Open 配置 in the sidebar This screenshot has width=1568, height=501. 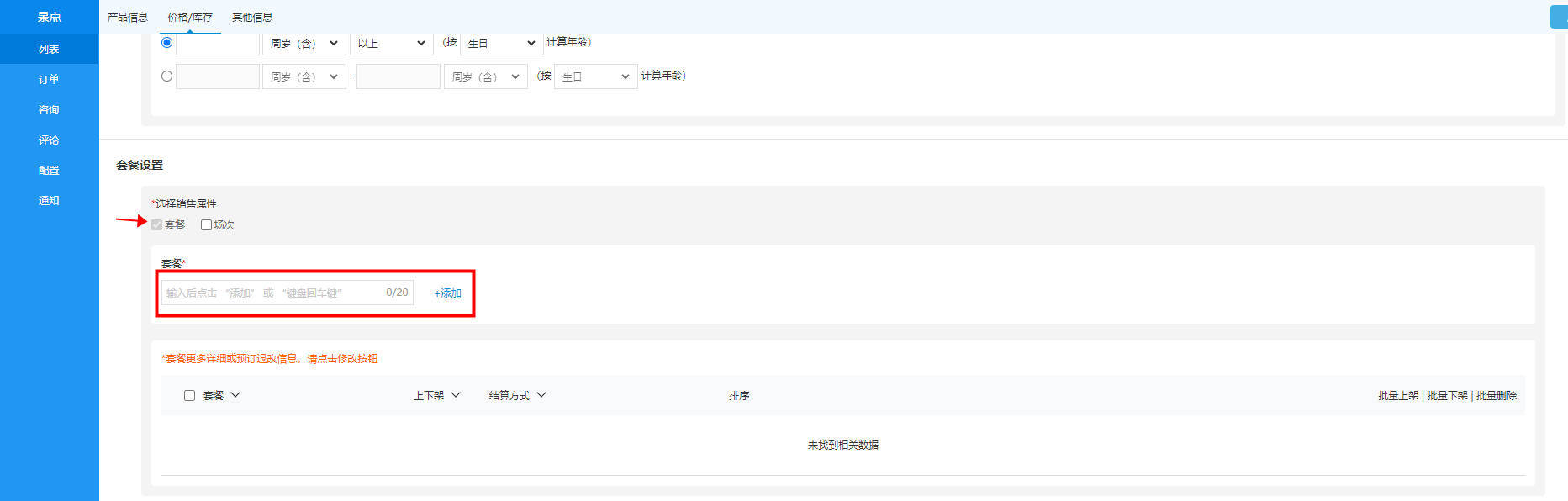pos(49,170)
